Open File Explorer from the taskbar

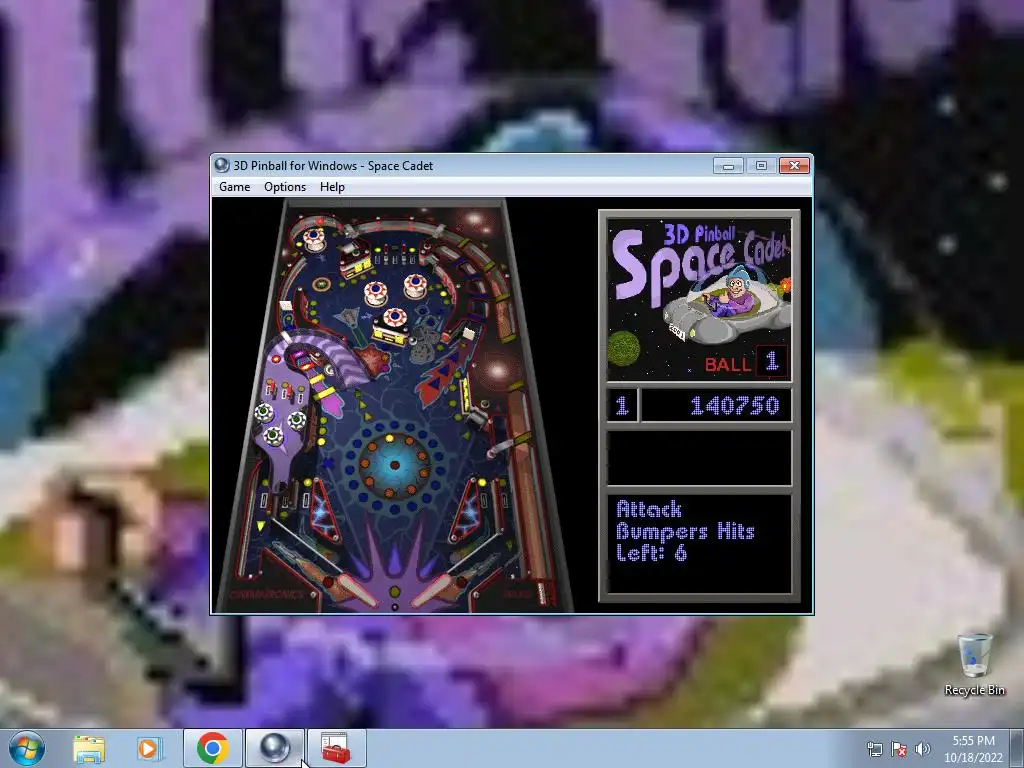pyautogui.click(x=89, y=748)
